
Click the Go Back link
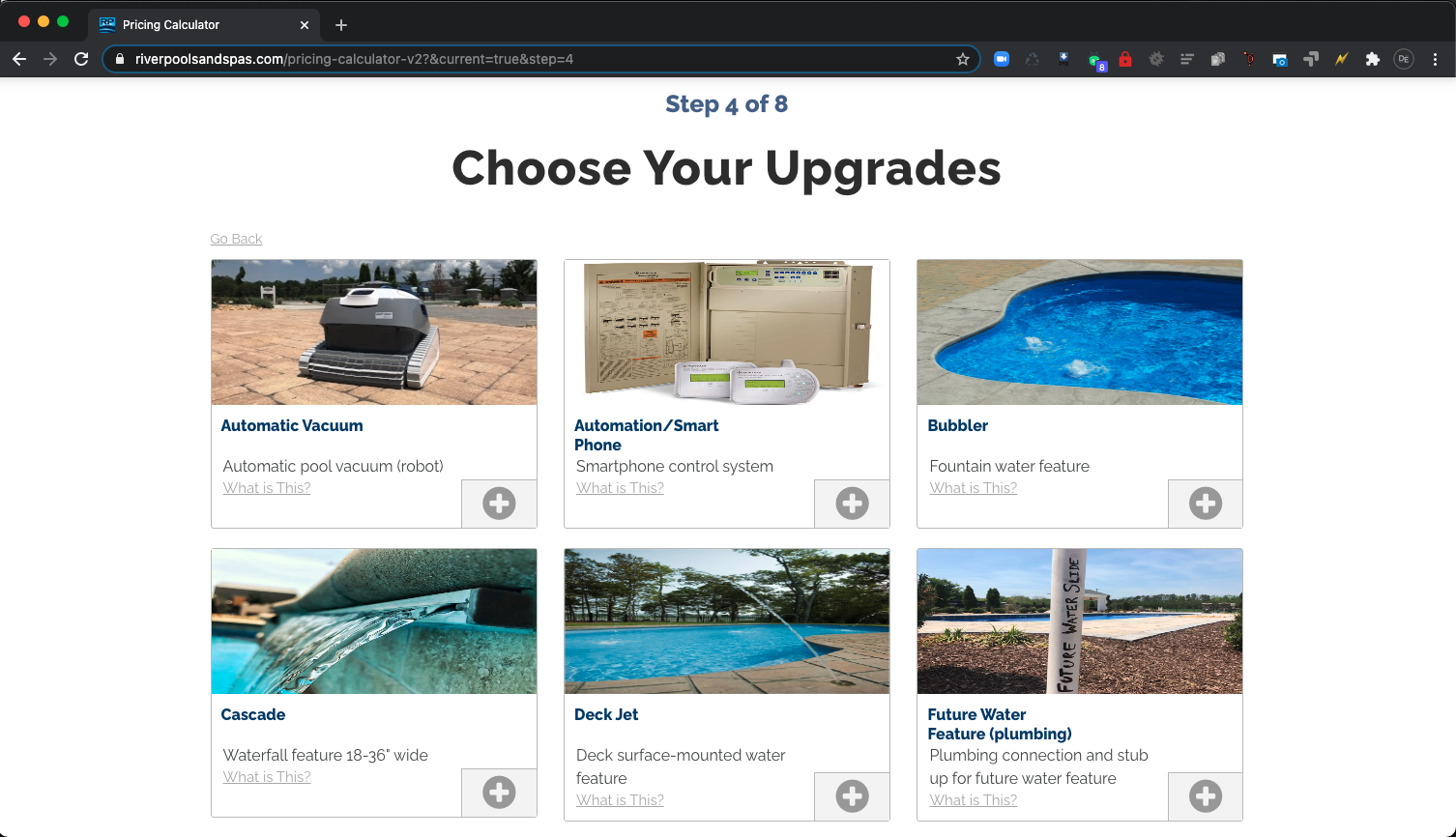point(236,239)
